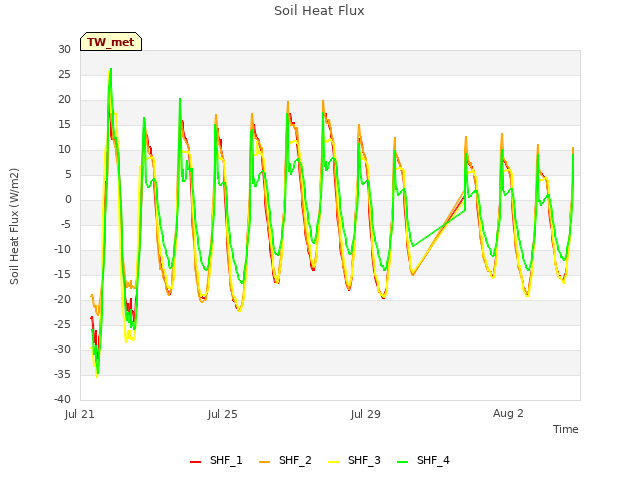Click the 30 y-axis tick label
This screenshot has height=480, width=640.
[x=64, y=49]
